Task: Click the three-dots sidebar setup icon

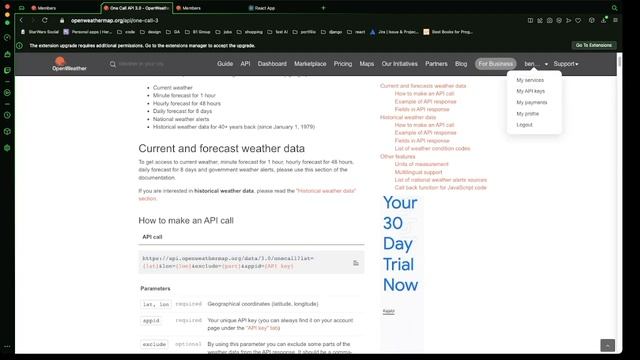Action: (x=7, y=347)
